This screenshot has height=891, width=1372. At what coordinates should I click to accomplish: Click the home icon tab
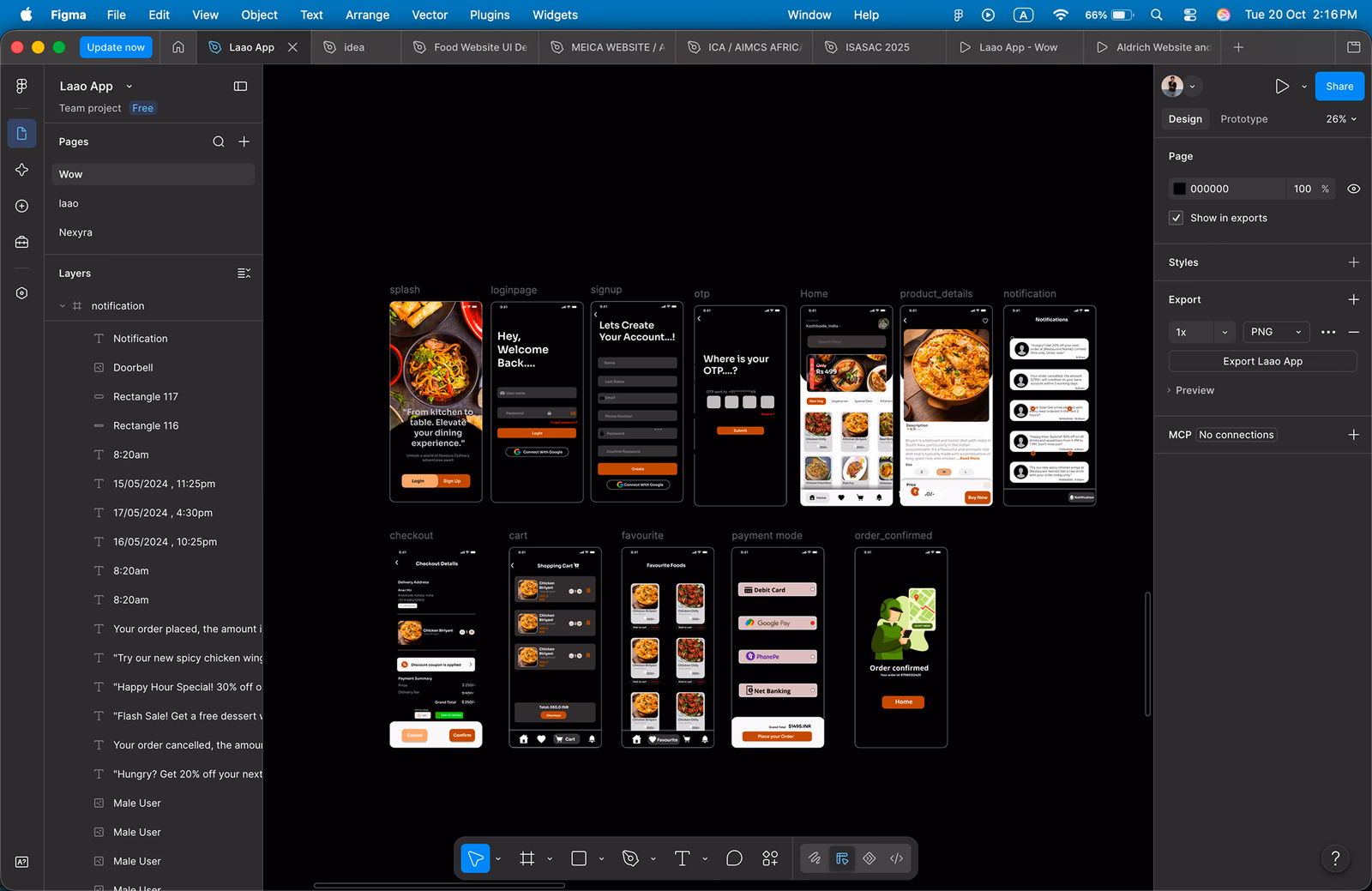tap(178, 47)
